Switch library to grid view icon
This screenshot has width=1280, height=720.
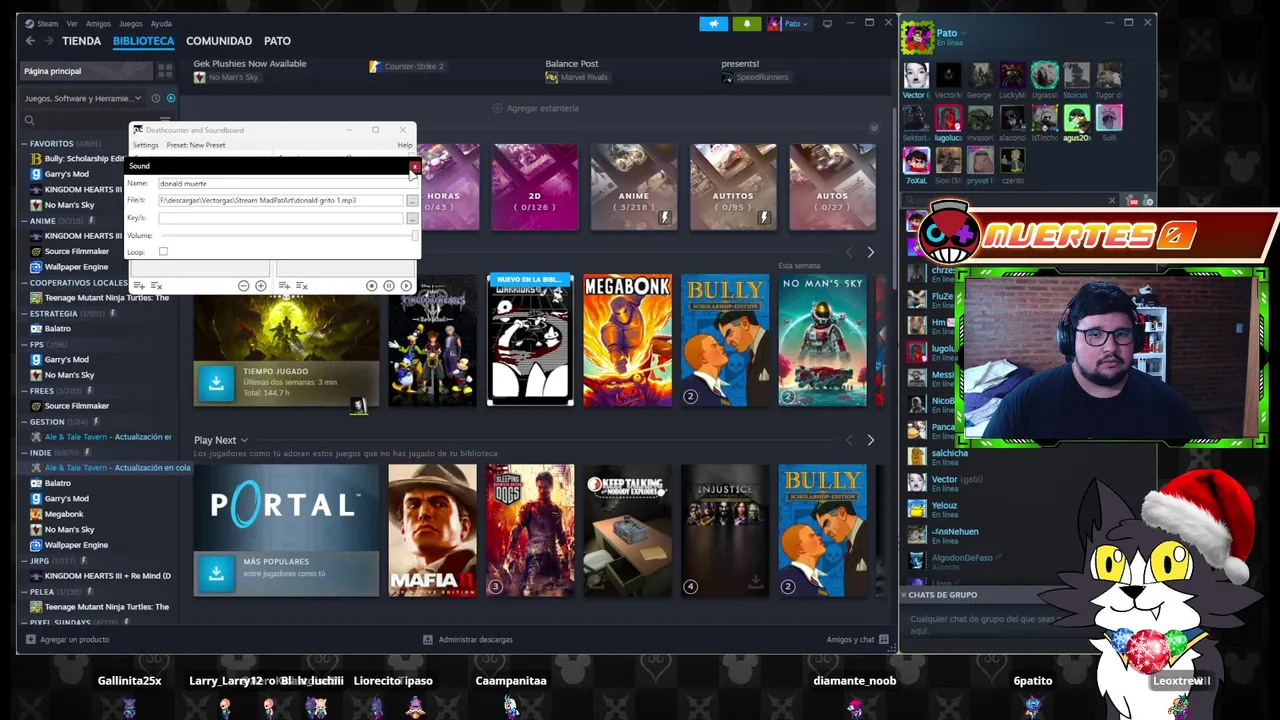165,71
